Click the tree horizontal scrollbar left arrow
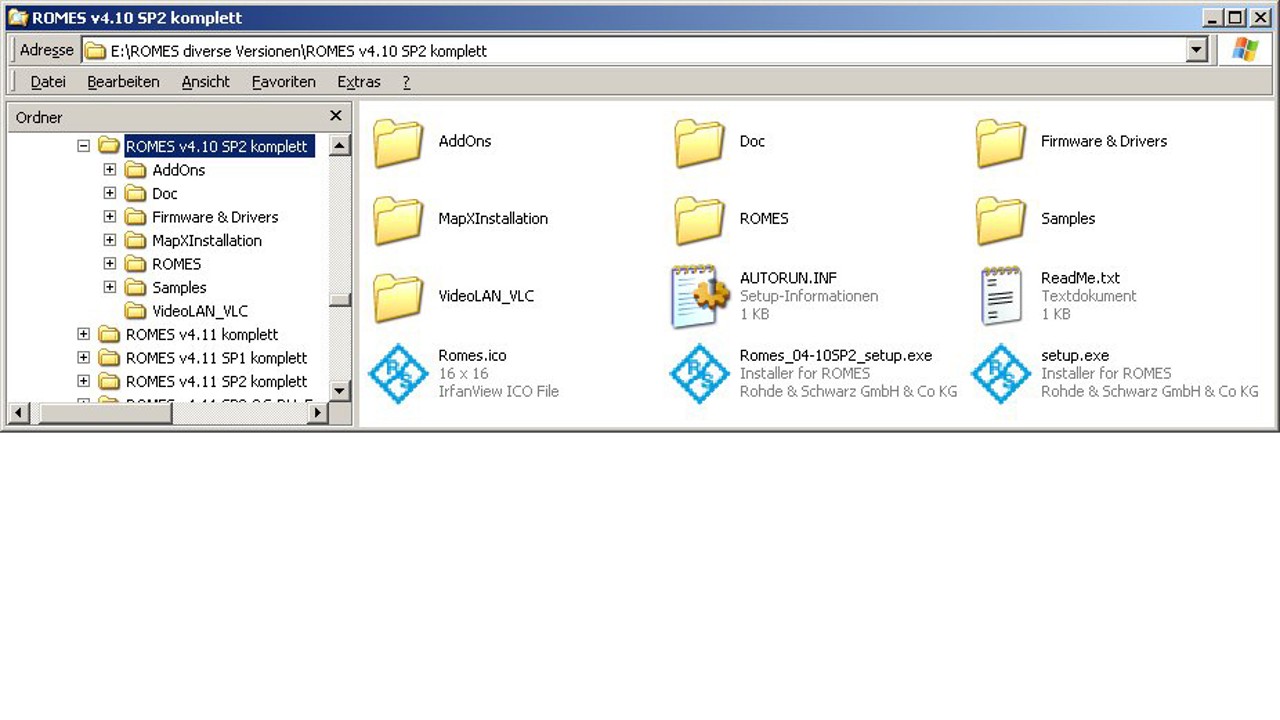Viewport: 1280px width, 720px height. 19,412
